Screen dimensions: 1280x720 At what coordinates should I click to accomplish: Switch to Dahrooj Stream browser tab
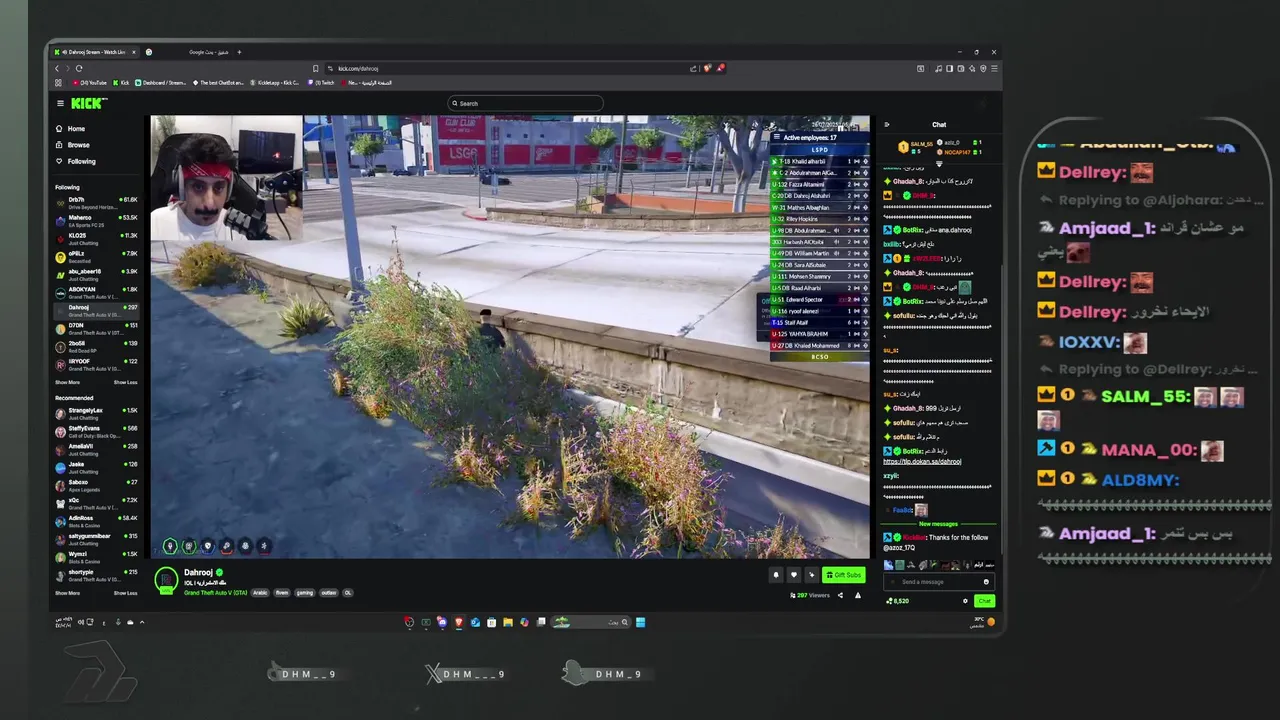(97, 52)
